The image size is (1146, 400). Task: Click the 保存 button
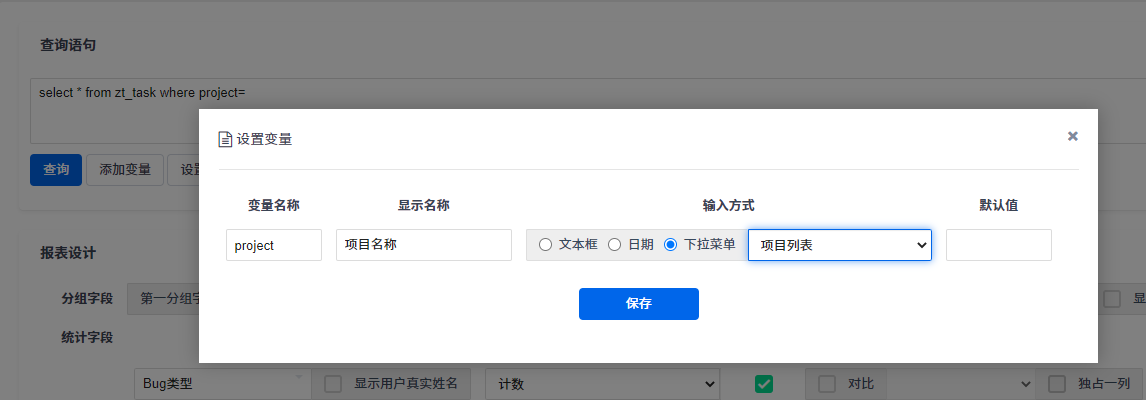click(x=639, y=304)
